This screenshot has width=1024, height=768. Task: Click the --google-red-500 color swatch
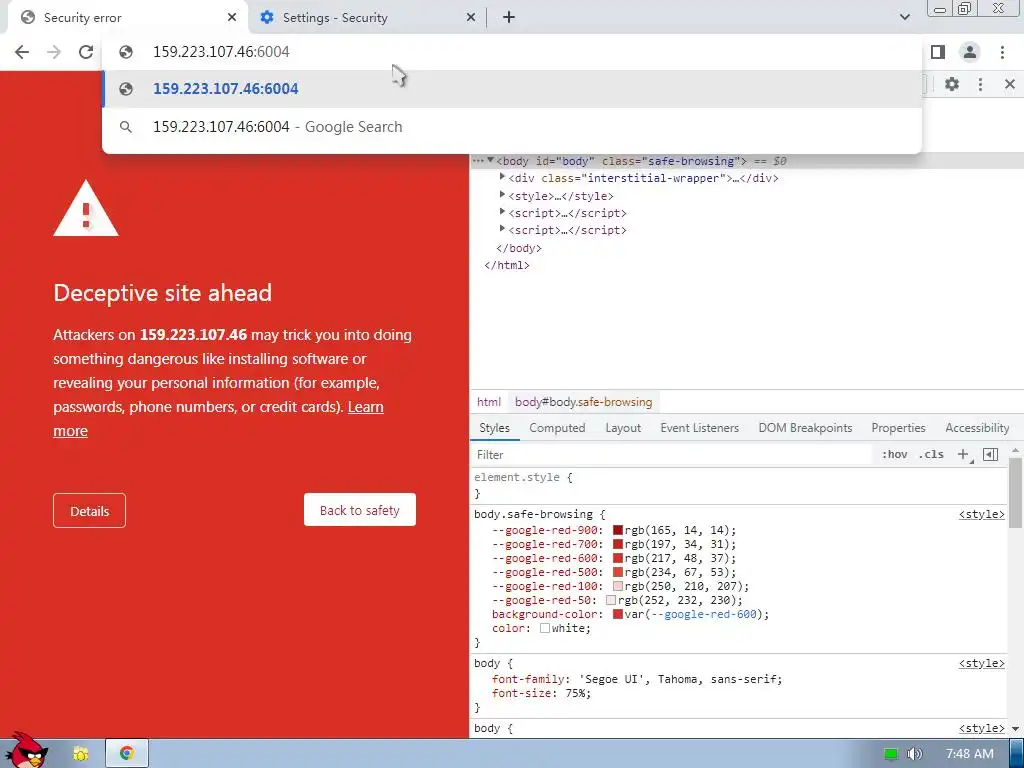click(x=618, y=572)
